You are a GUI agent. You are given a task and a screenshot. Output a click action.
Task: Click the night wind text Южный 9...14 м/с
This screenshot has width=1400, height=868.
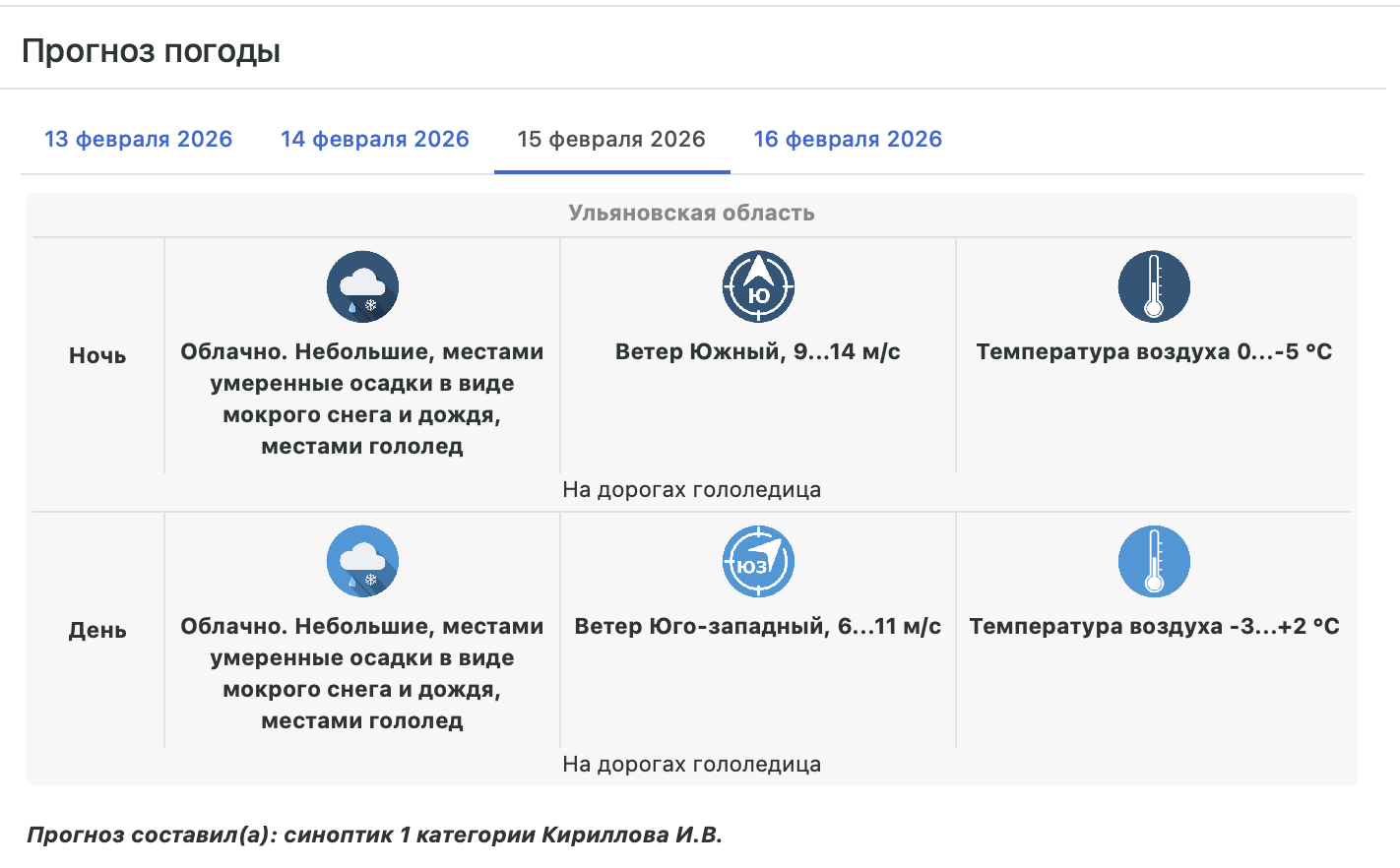coord(758,351)
